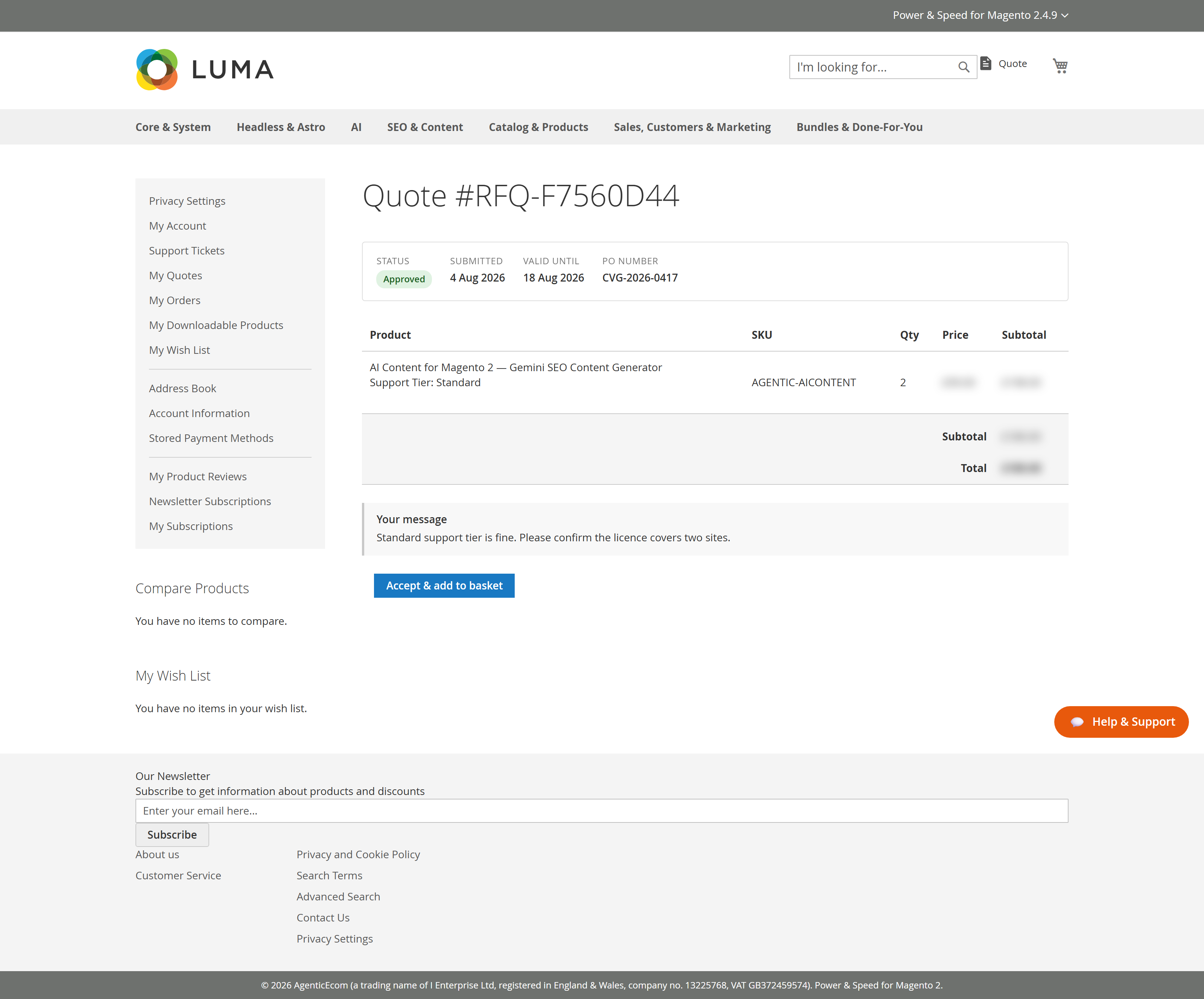Image resolution: width=1204 pixels, height=999 pixels.
Task: Open Account Information in sidebar
Action: coord(199,413)
